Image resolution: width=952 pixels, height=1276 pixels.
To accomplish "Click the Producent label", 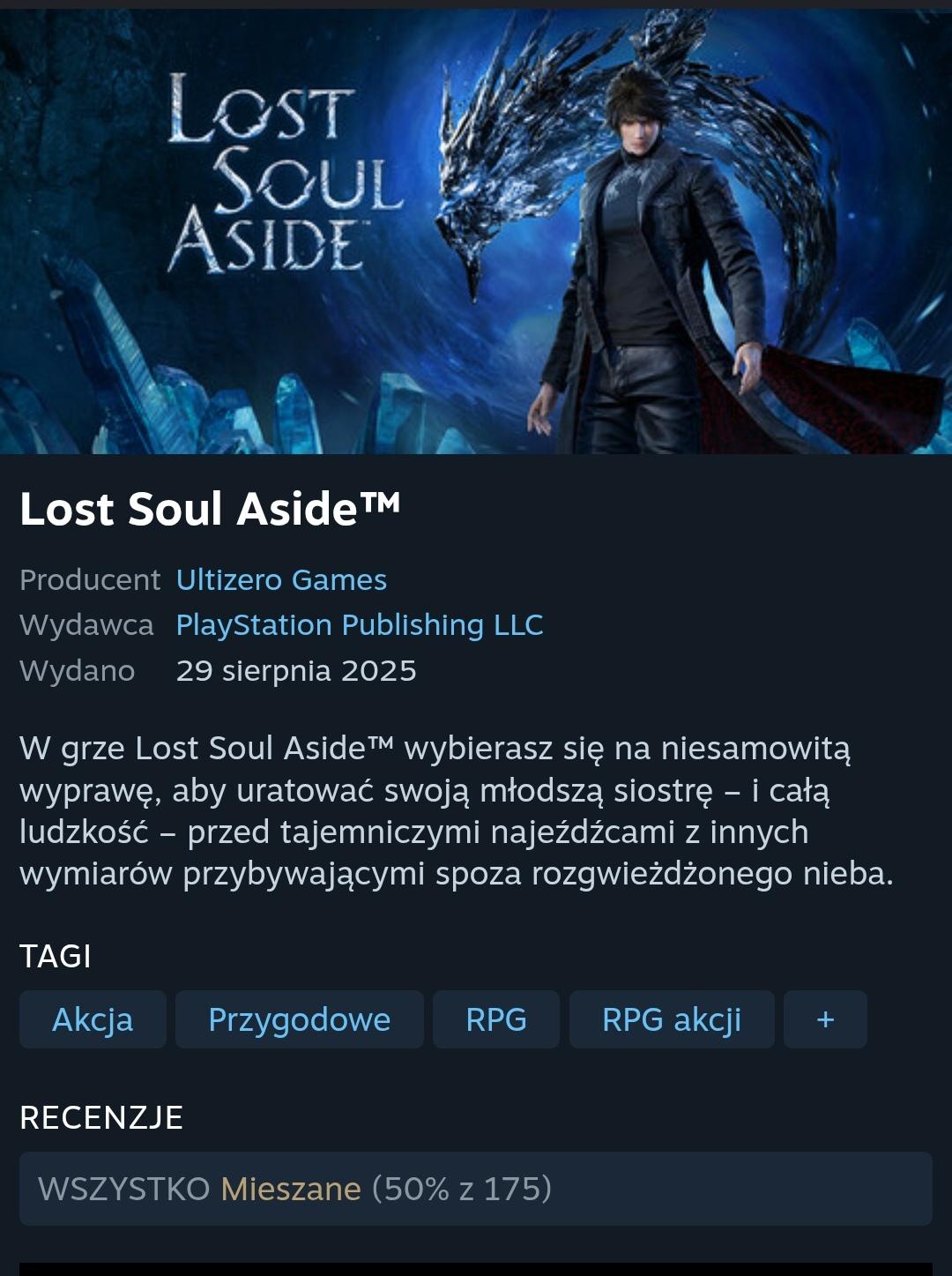I will point(90,579).
